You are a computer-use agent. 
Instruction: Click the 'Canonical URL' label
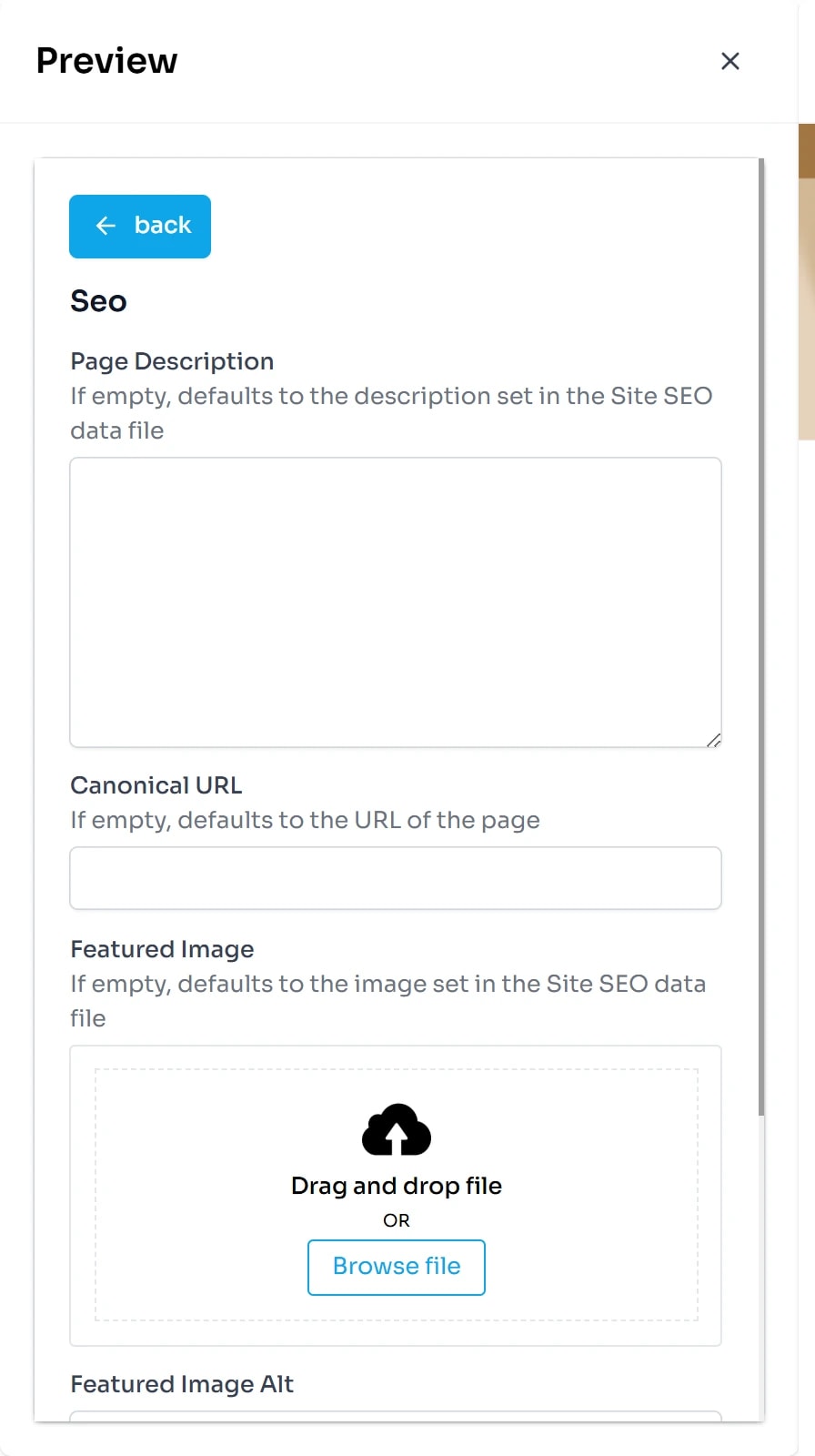156,785
